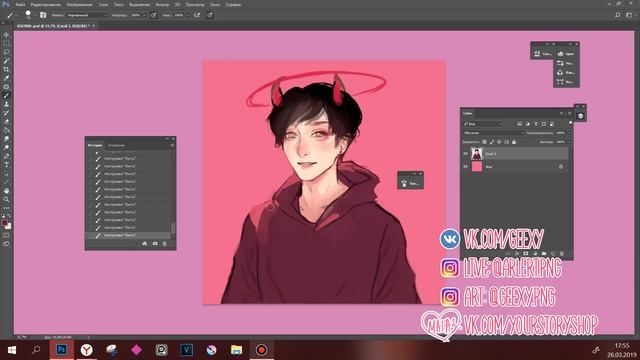Toggle lock position in Layers panel
640x360 pixels.
pyautogui.click(x=499, y=142)
